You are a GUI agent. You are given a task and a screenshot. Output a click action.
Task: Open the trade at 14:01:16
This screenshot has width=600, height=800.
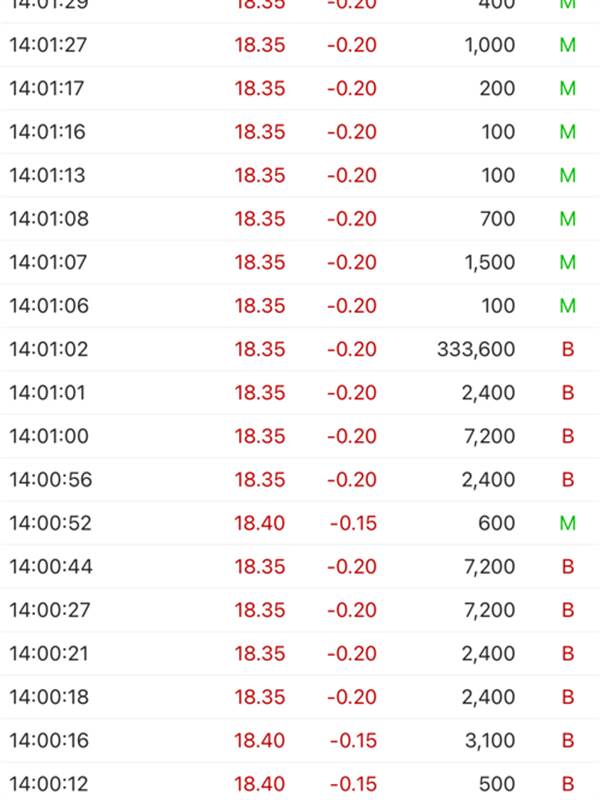(300, 132)
